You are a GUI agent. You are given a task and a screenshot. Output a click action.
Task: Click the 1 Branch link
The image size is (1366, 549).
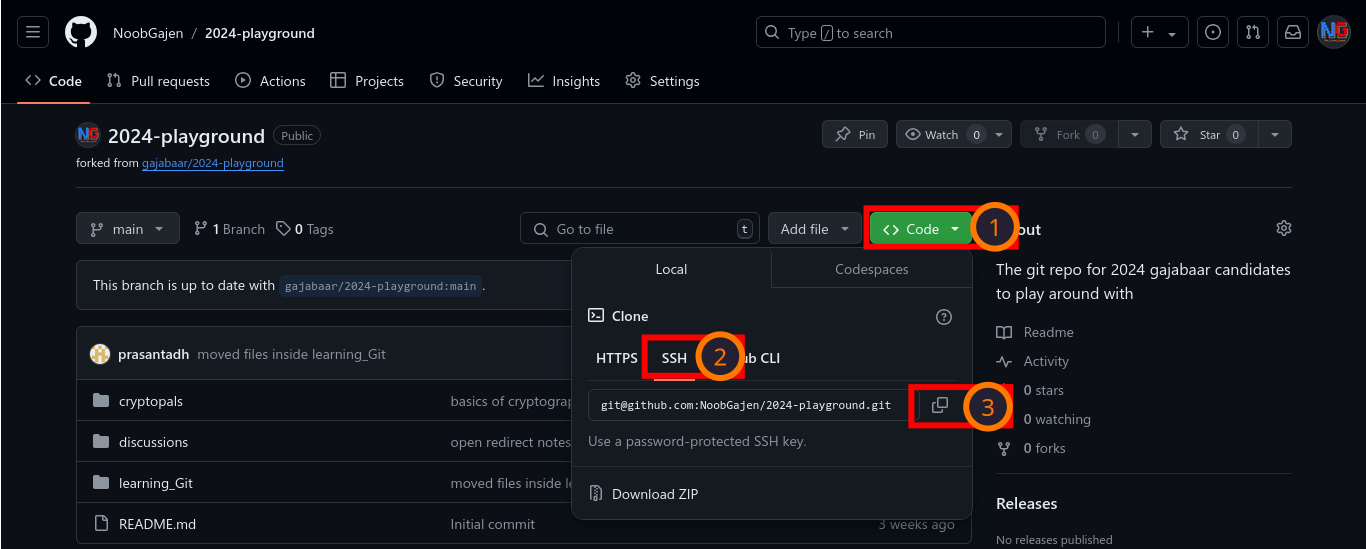click(x=229, y=229)
